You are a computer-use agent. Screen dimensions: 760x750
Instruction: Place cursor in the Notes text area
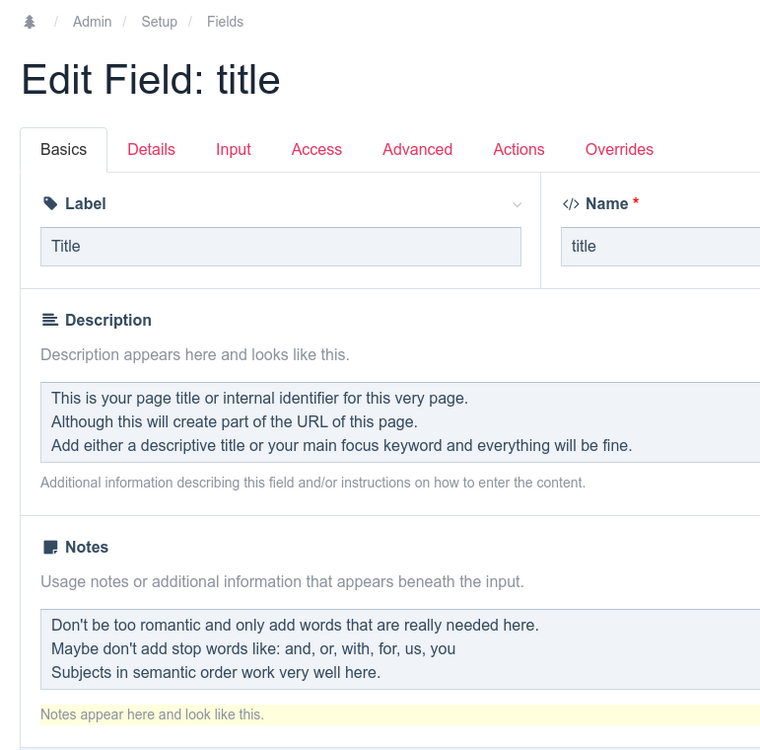(x=400, y=648)
